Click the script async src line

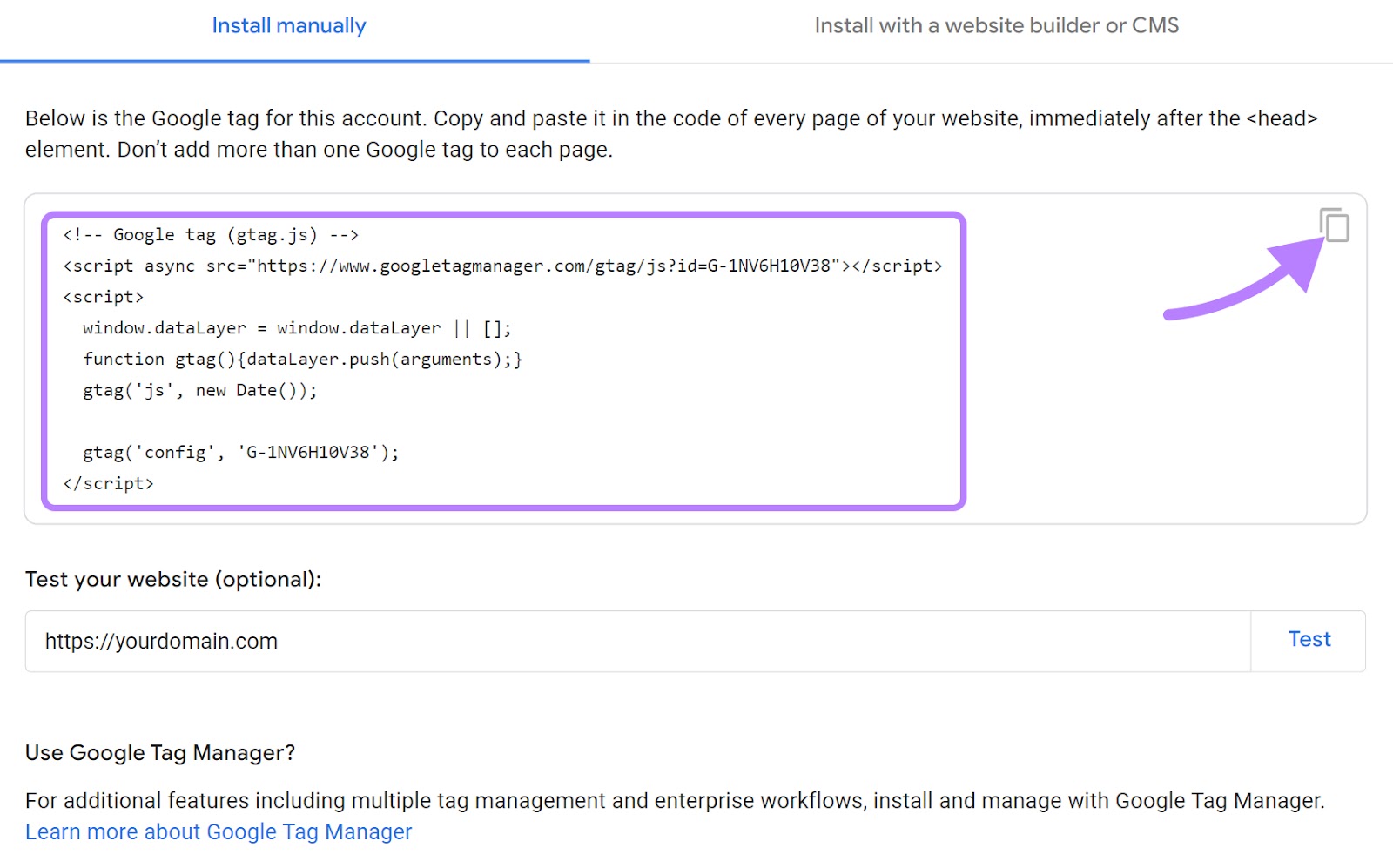click(x=502, y=266)
